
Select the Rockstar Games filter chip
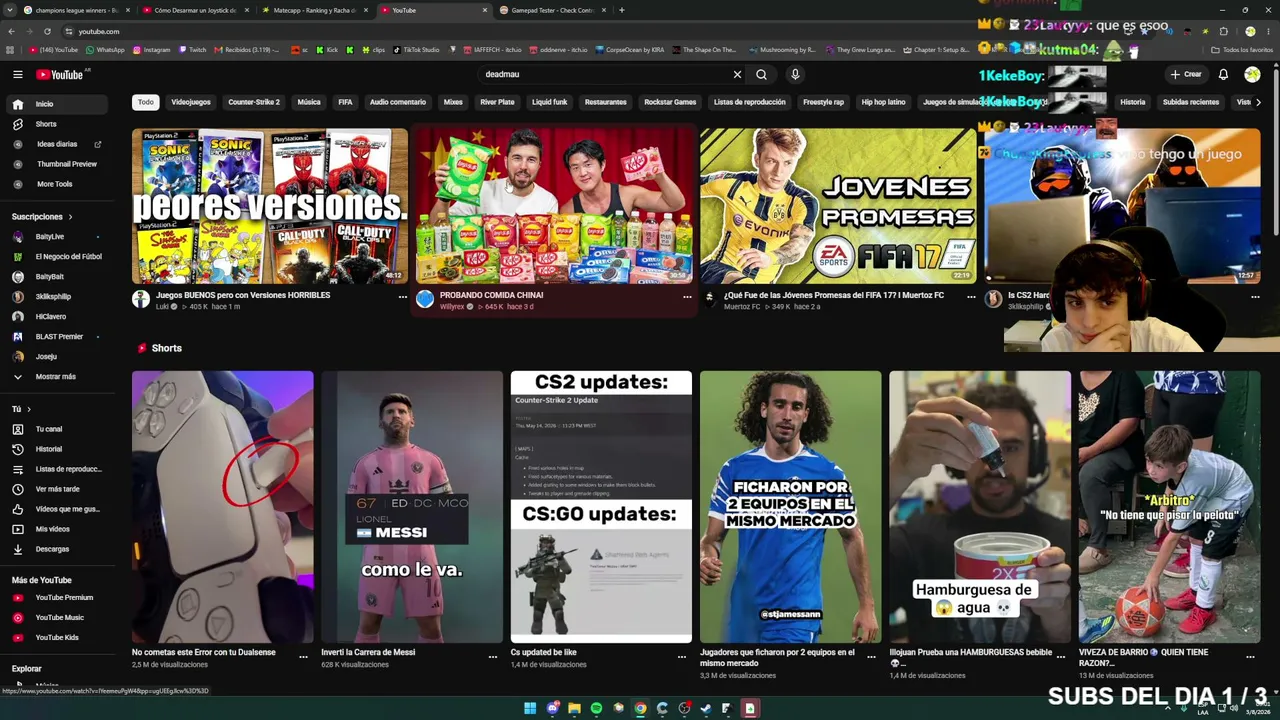(670, 102)
